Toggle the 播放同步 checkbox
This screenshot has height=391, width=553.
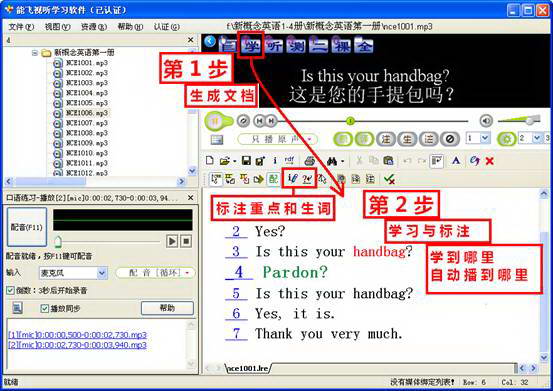click(x=44, y=308)
